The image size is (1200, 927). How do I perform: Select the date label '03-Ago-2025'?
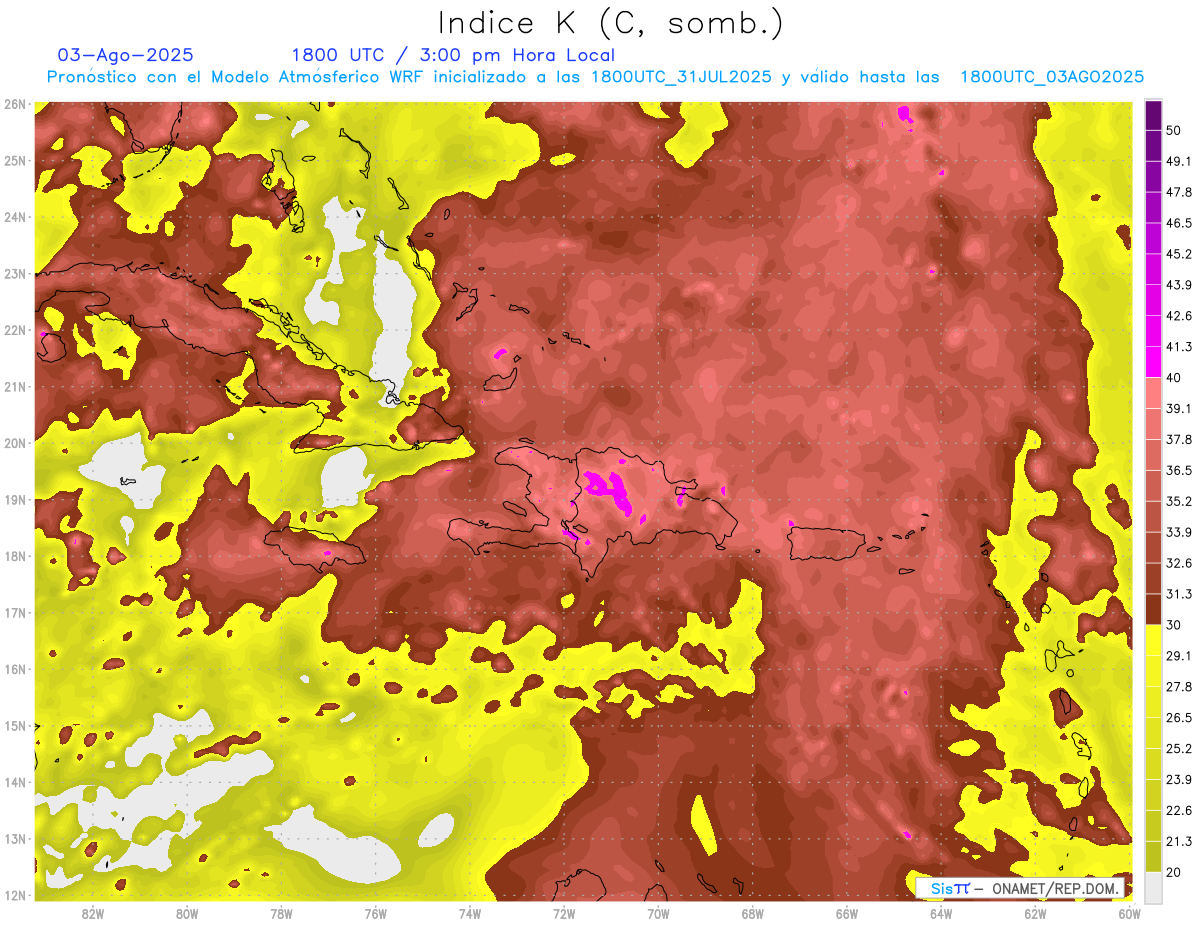(126, 55)
